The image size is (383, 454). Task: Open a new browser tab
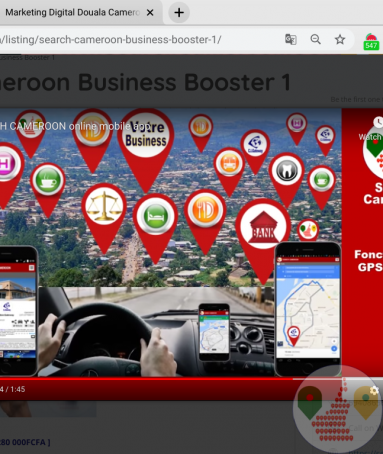click(179, 13)
